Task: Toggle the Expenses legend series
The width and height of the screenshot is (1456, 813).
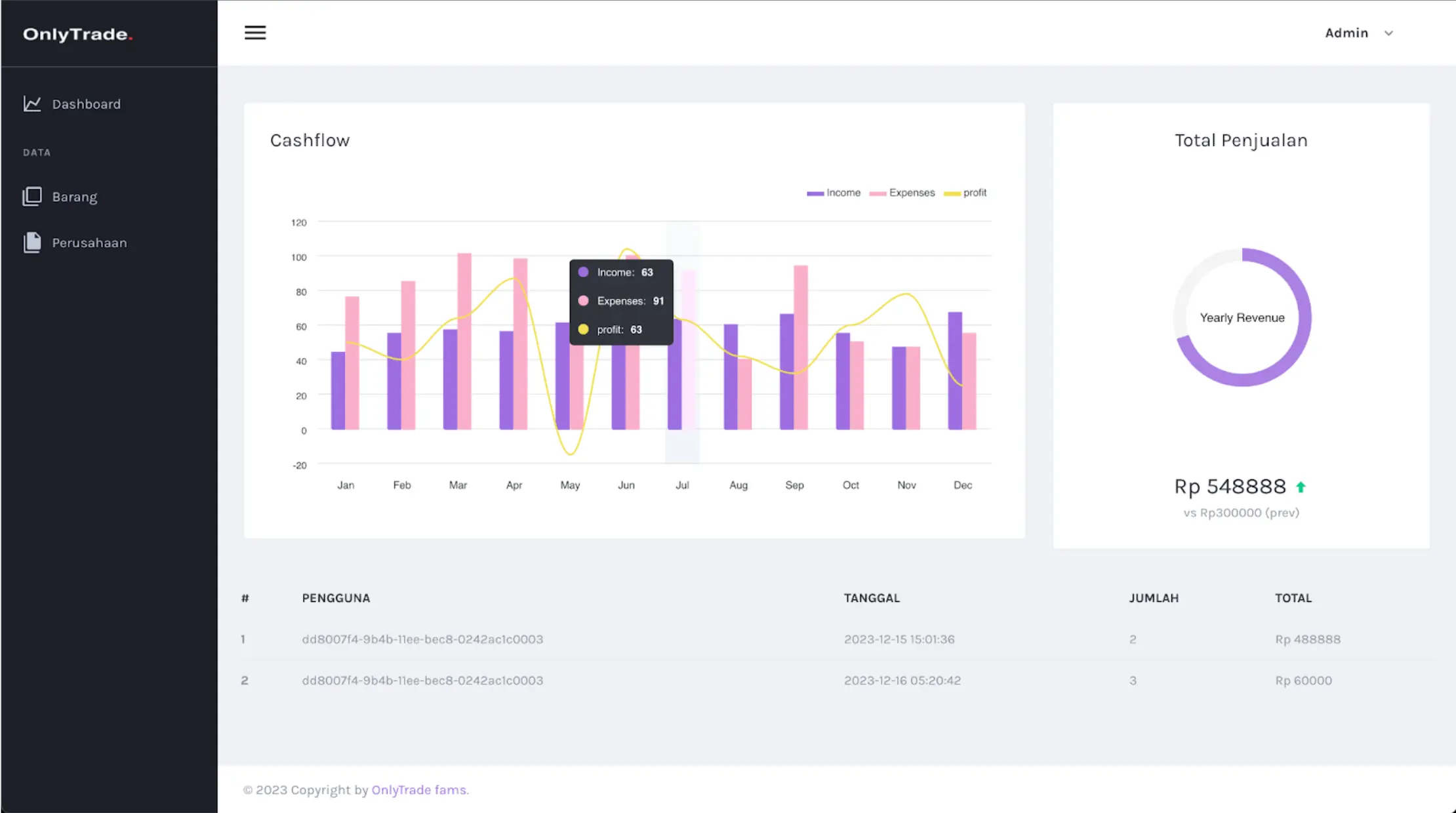Action: [x=902, y=193]
